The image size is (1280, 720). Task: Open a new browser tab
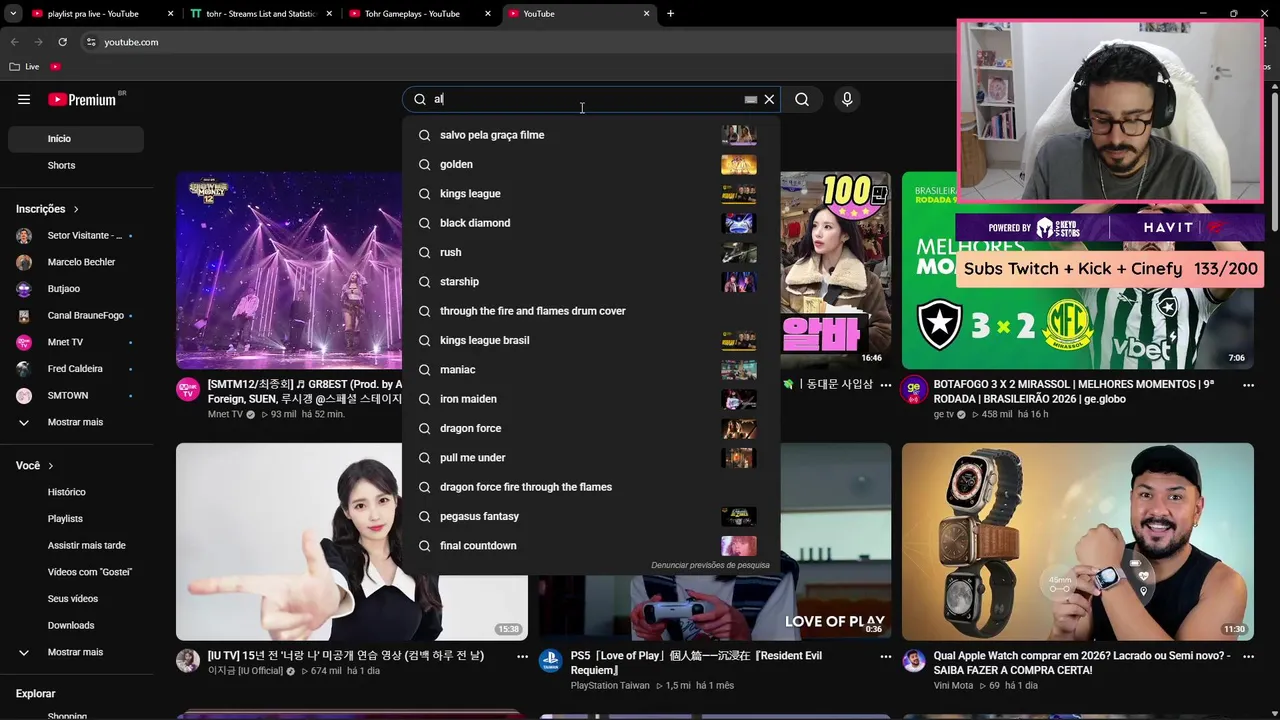670,14
